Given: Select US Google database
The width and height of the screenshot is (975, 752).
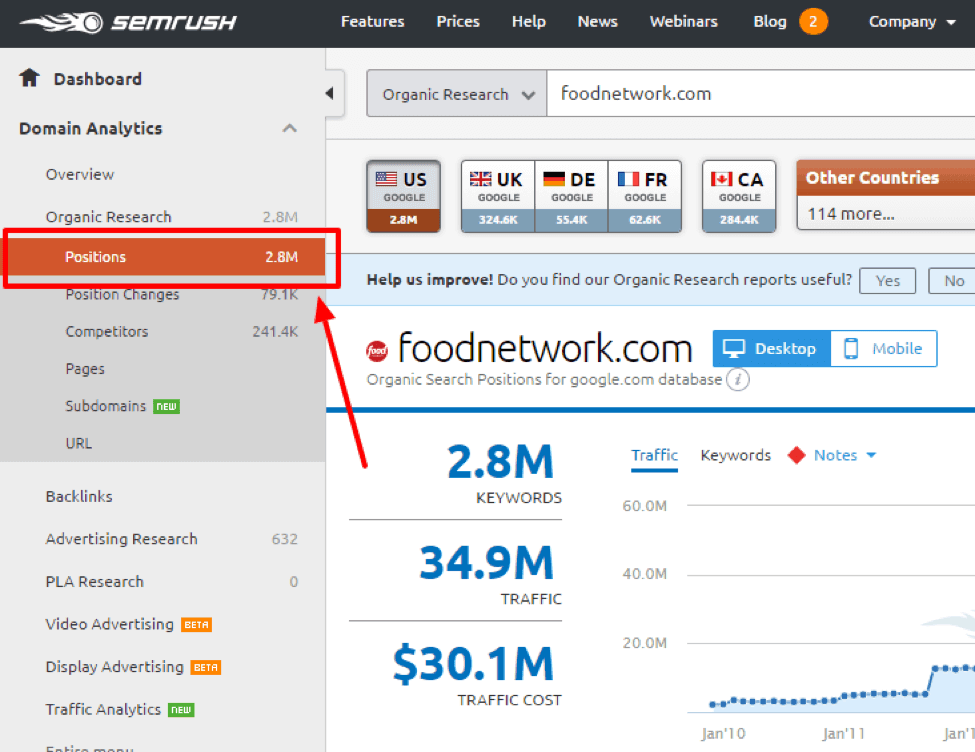Looking at the screenshot, I should [404, 197].
